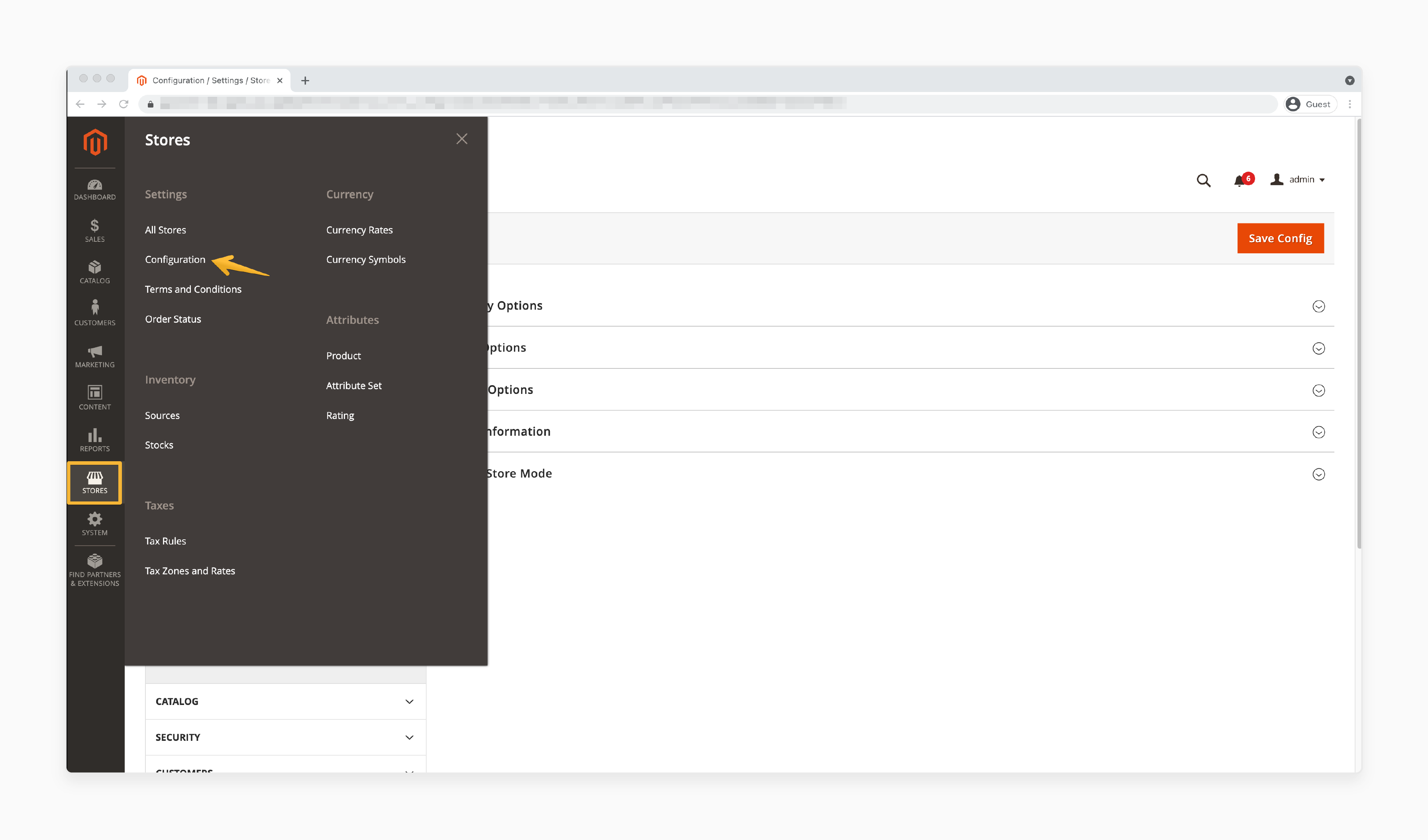Reload the page
Viewport: 1428px width, 840px height.
pos(124,104)
